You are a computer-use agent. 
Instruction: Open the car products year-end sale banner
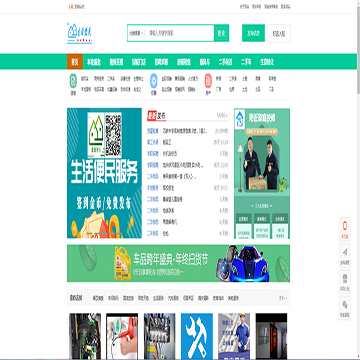[178, 263]
